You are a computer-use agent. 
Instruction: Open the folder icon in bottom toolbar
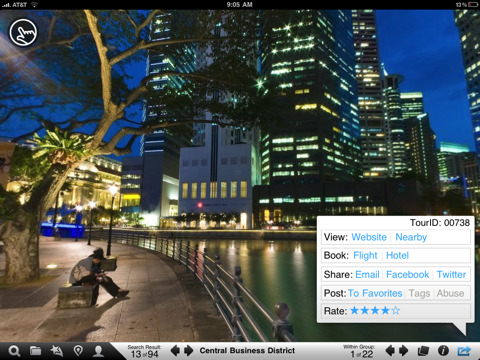[x=35, y=351]
